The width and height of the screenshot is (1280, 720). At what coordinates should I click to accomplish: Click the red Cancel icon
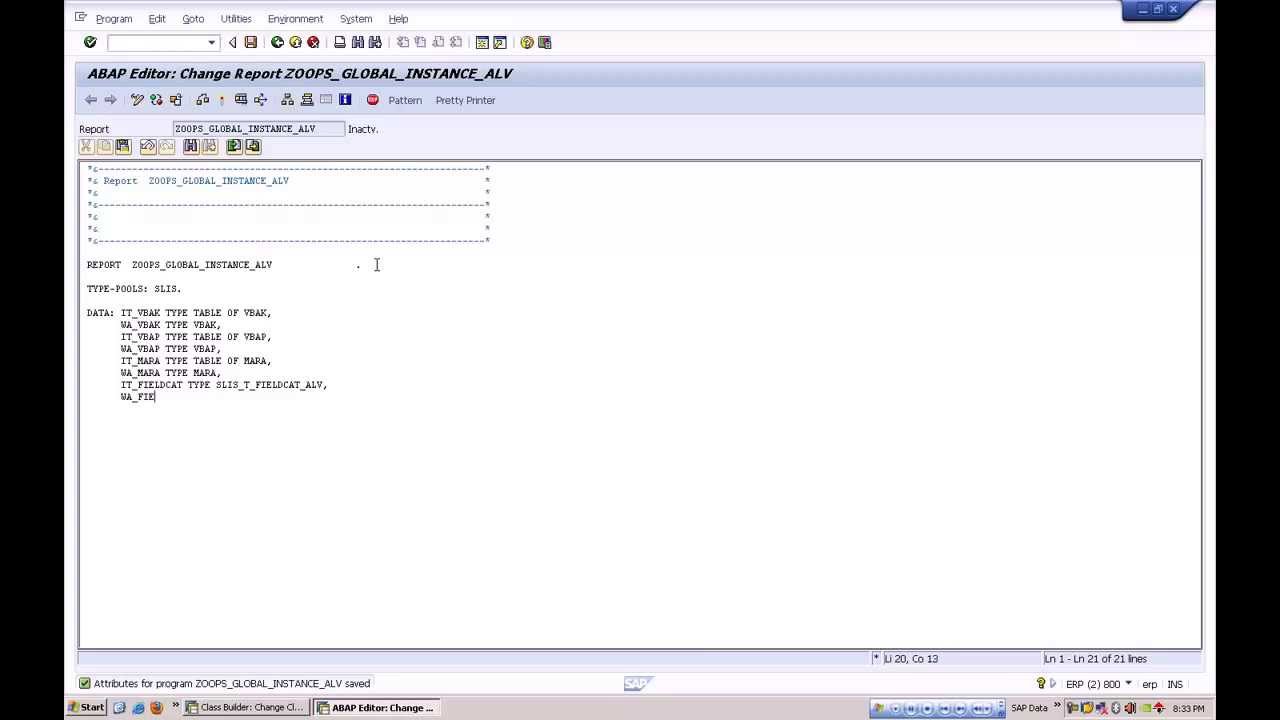click(x=313, y=42)
